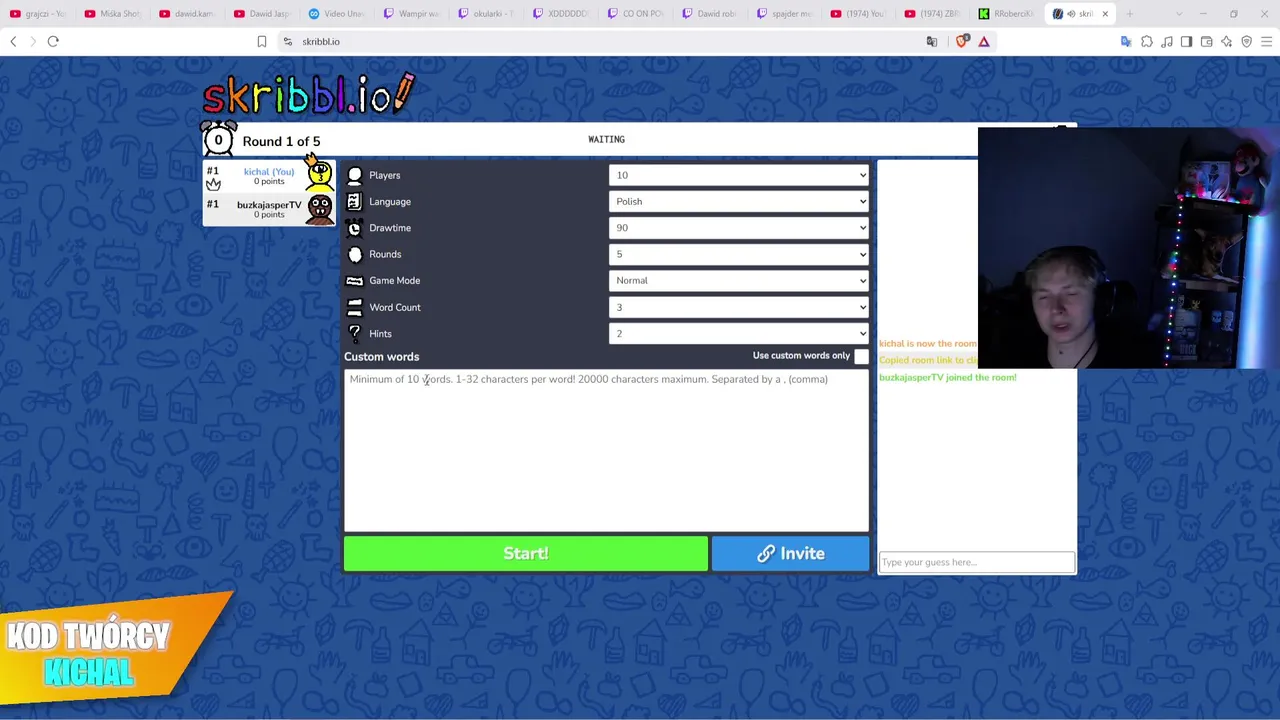The height and width of the screenshot is (720, 1280).
Task: Click the Custom words heading
Action: (382, 357)
